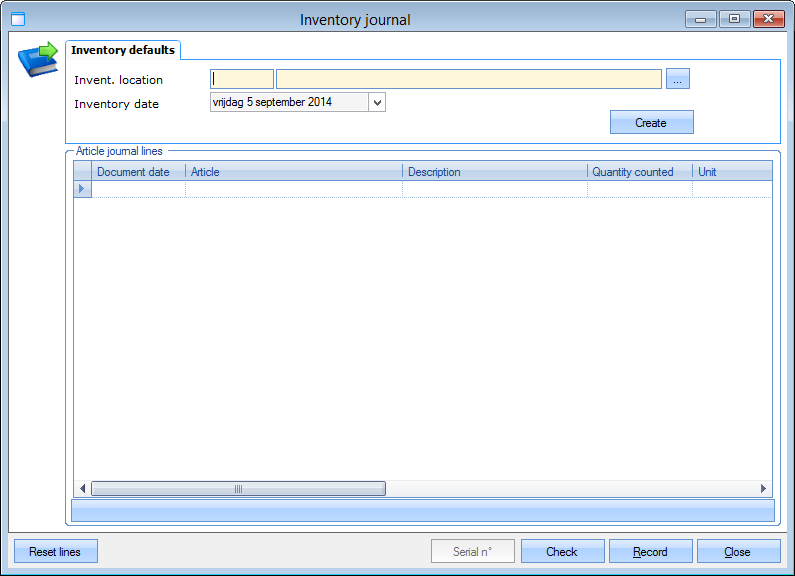Expand the Inventory date dropdown
795x576 pixels.
377,102
